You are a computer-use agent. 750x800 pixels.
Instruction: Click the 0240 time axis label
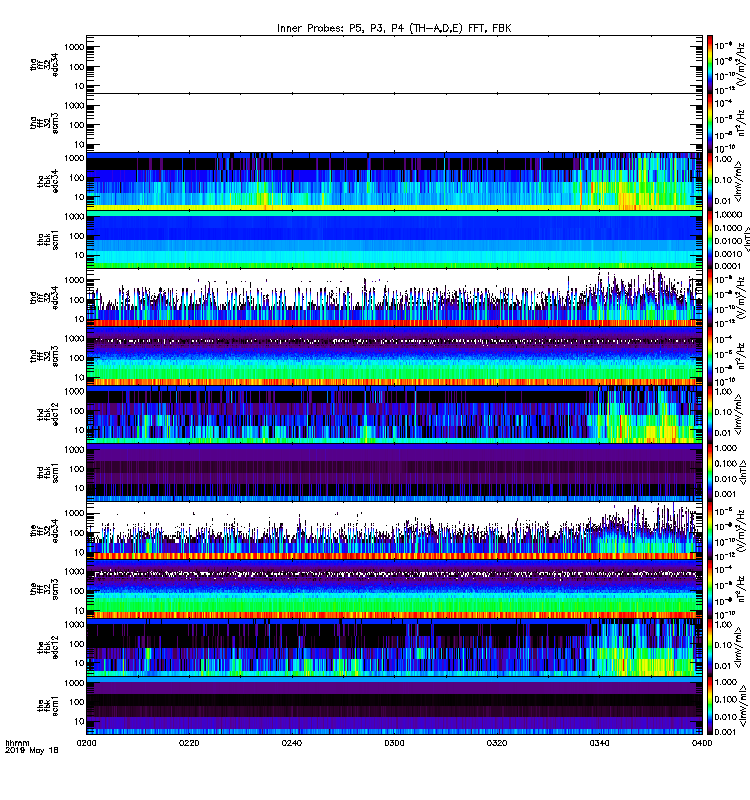(291, 743)
